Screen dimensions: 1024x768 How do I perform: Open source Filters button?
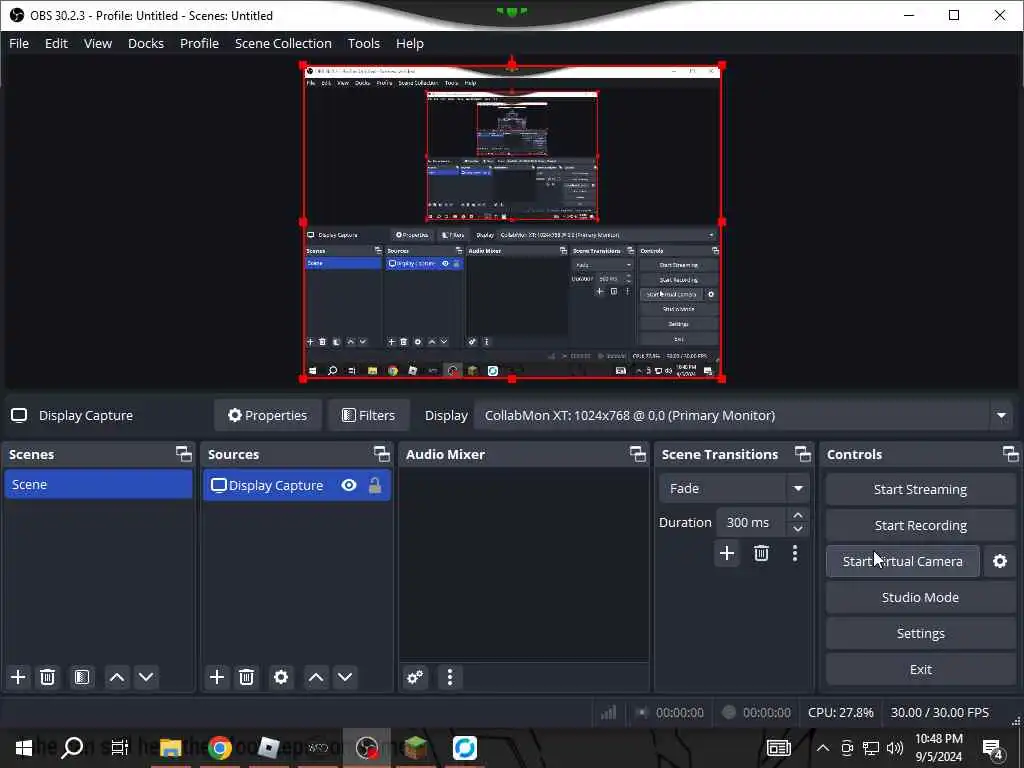[368, 415]
